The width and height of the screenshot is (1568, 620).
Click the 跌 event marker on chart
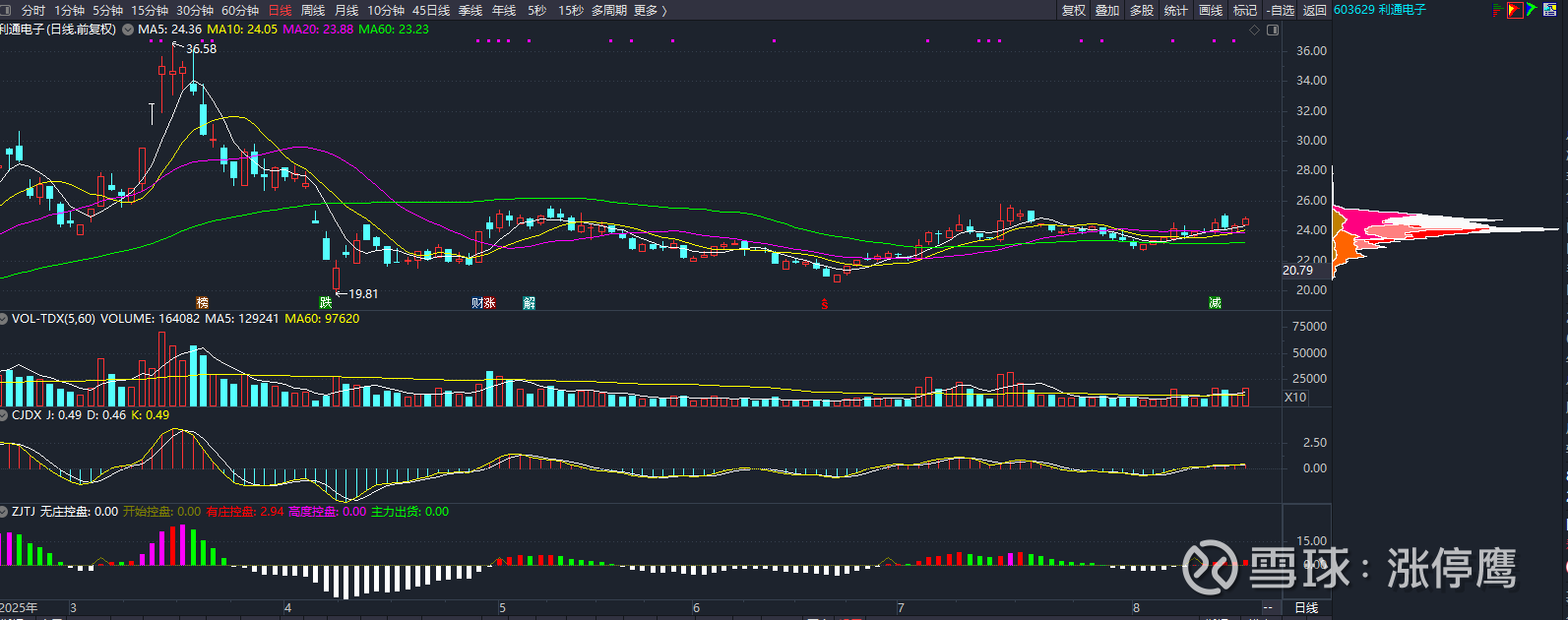(326, 303)
